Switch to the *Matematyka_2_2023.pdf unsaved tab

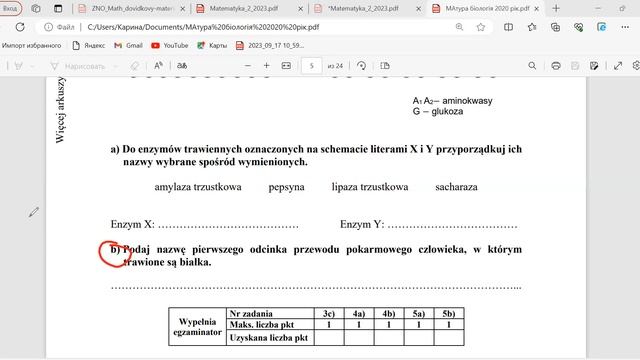tap(363, 8)
